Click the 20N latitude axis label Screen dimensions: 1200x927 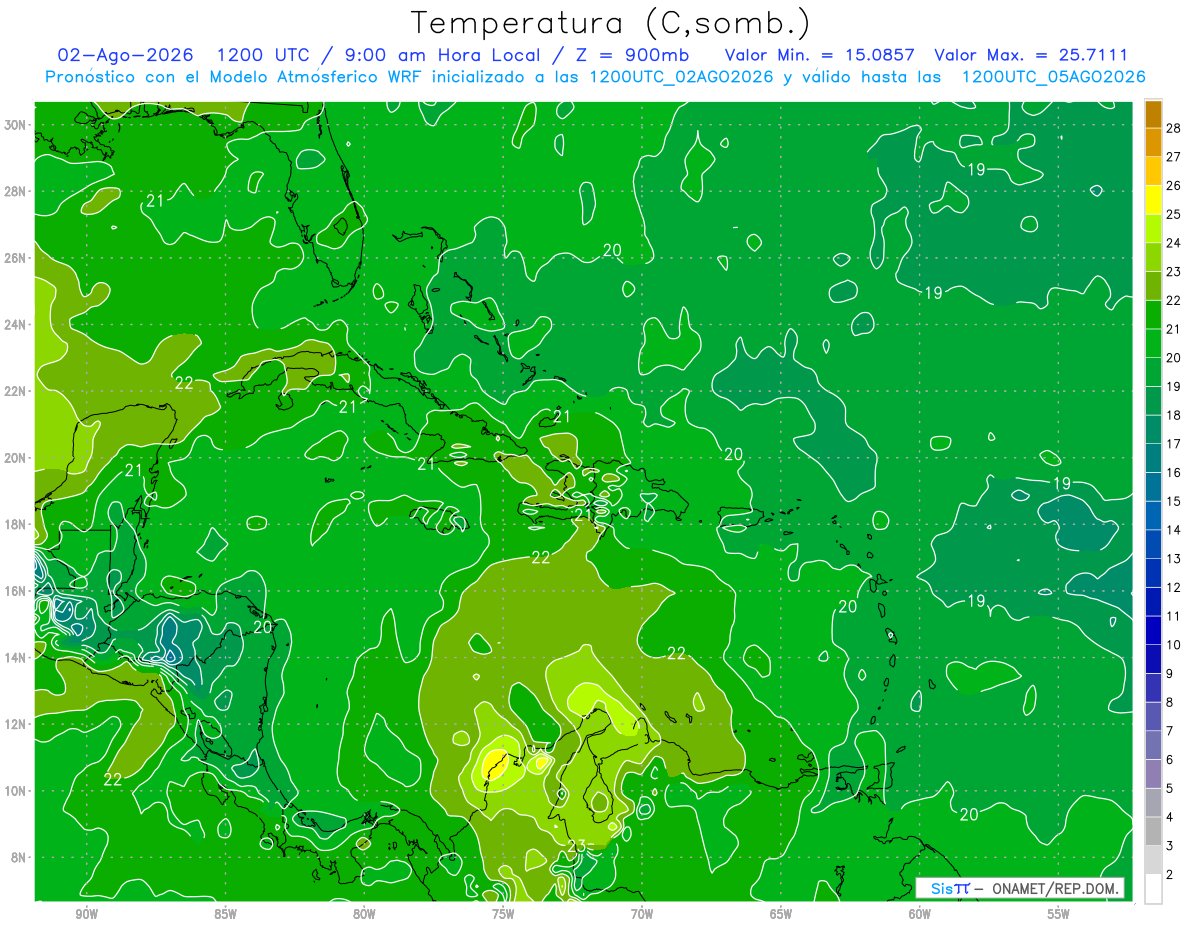click(x=16, y=458)
